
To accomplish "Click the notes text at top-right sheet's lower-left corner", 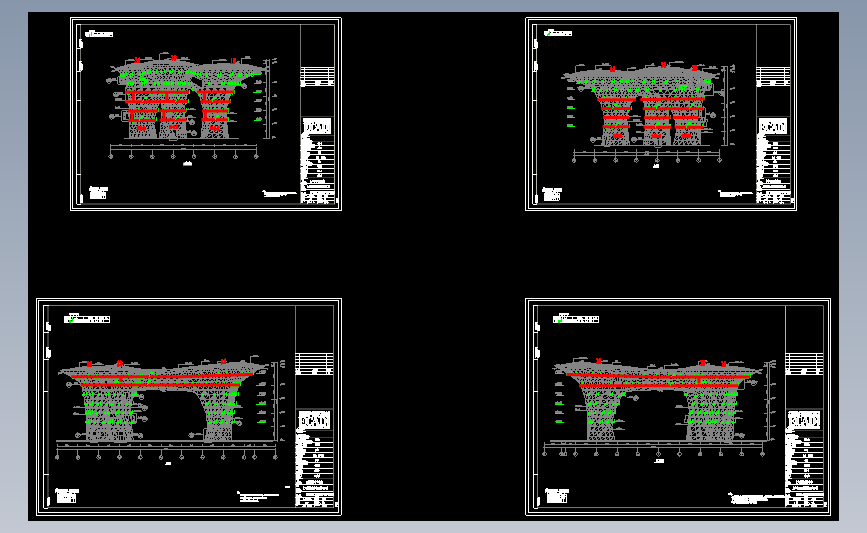I will [552, 194].
